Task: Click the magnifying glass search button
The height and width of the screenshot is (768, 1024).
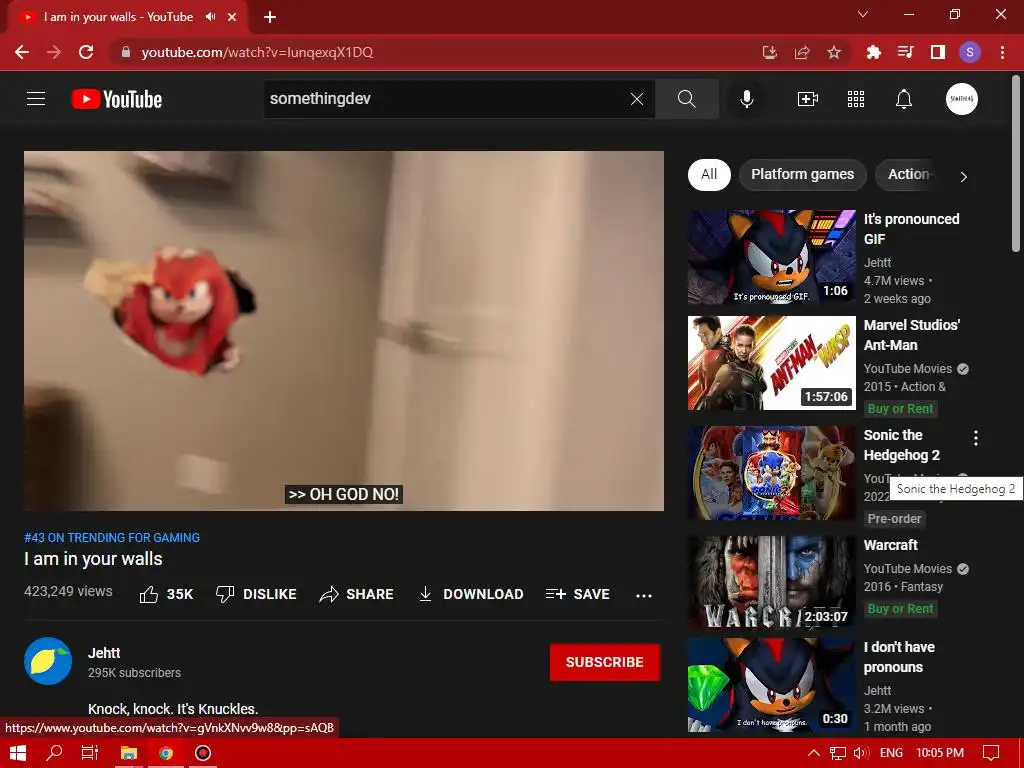Action: (x=686, y=99)
